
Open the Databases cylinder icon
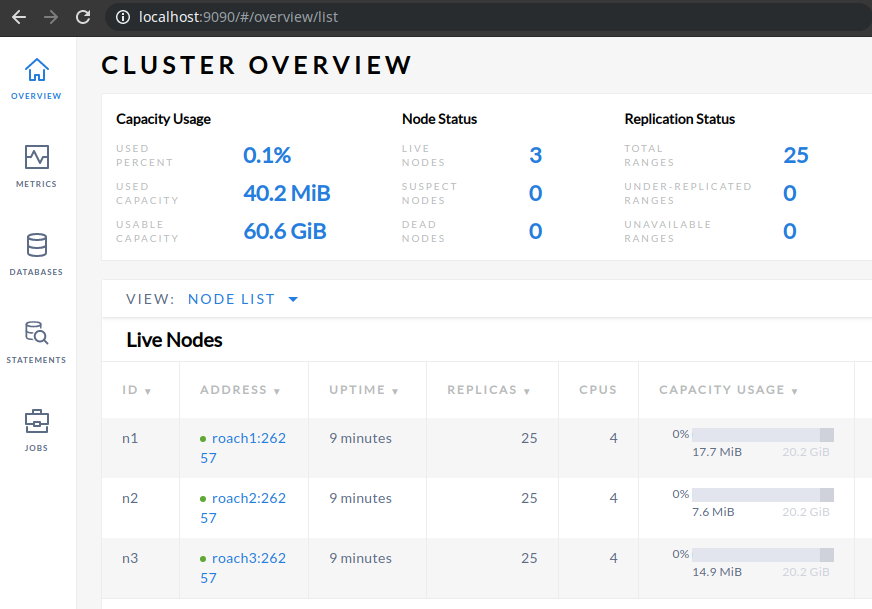pyautogui.click(x=37, y=246)
